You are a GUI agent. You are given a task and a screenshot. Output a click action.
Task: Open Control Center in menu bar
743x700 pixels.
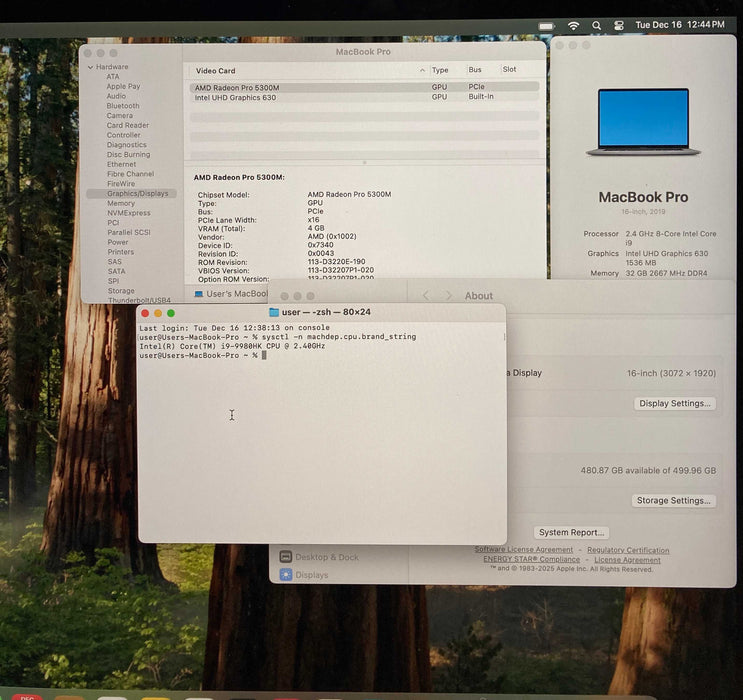click(x=619, y=26)
